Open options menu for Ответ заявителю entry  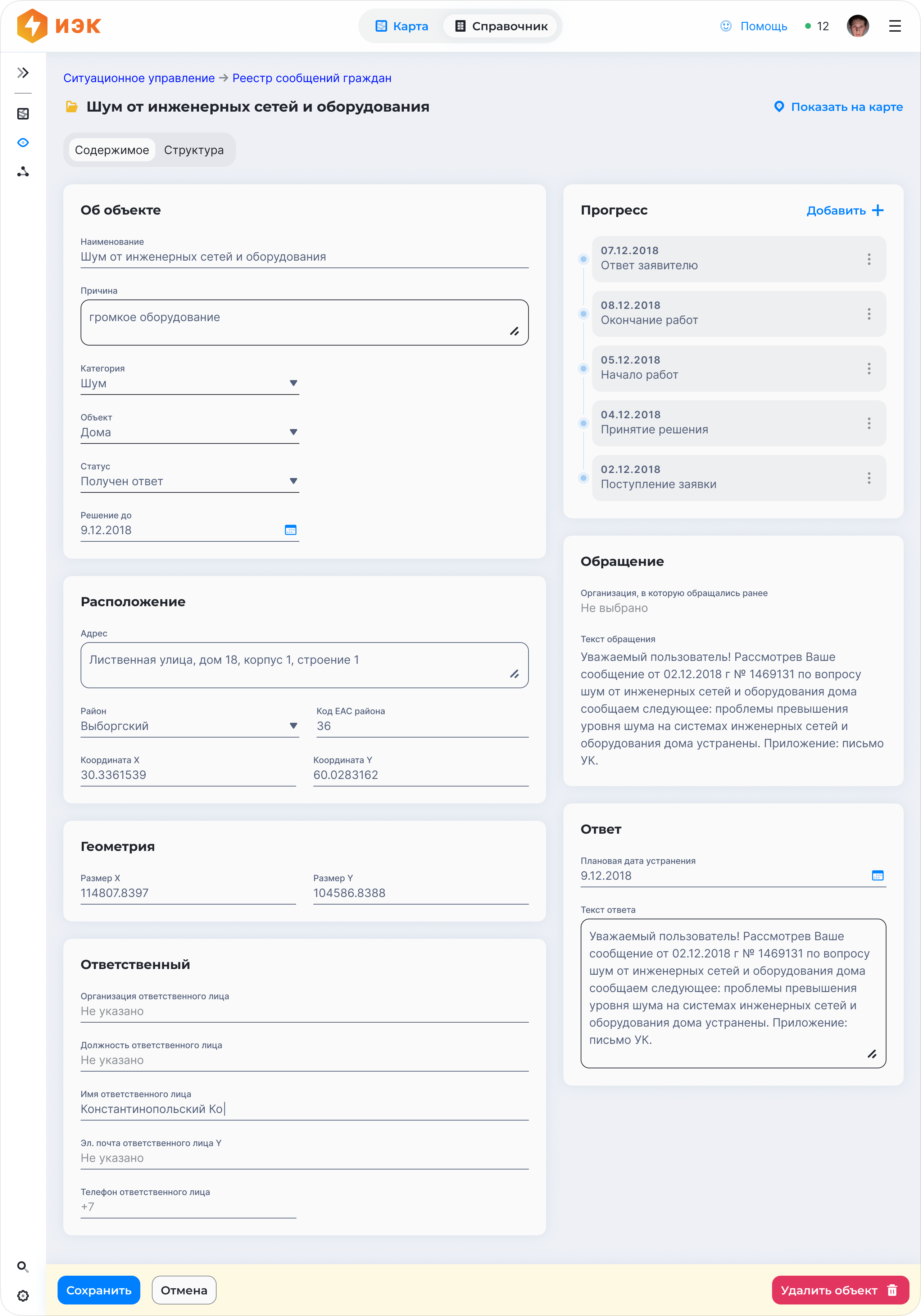click(x=869, y=259)
